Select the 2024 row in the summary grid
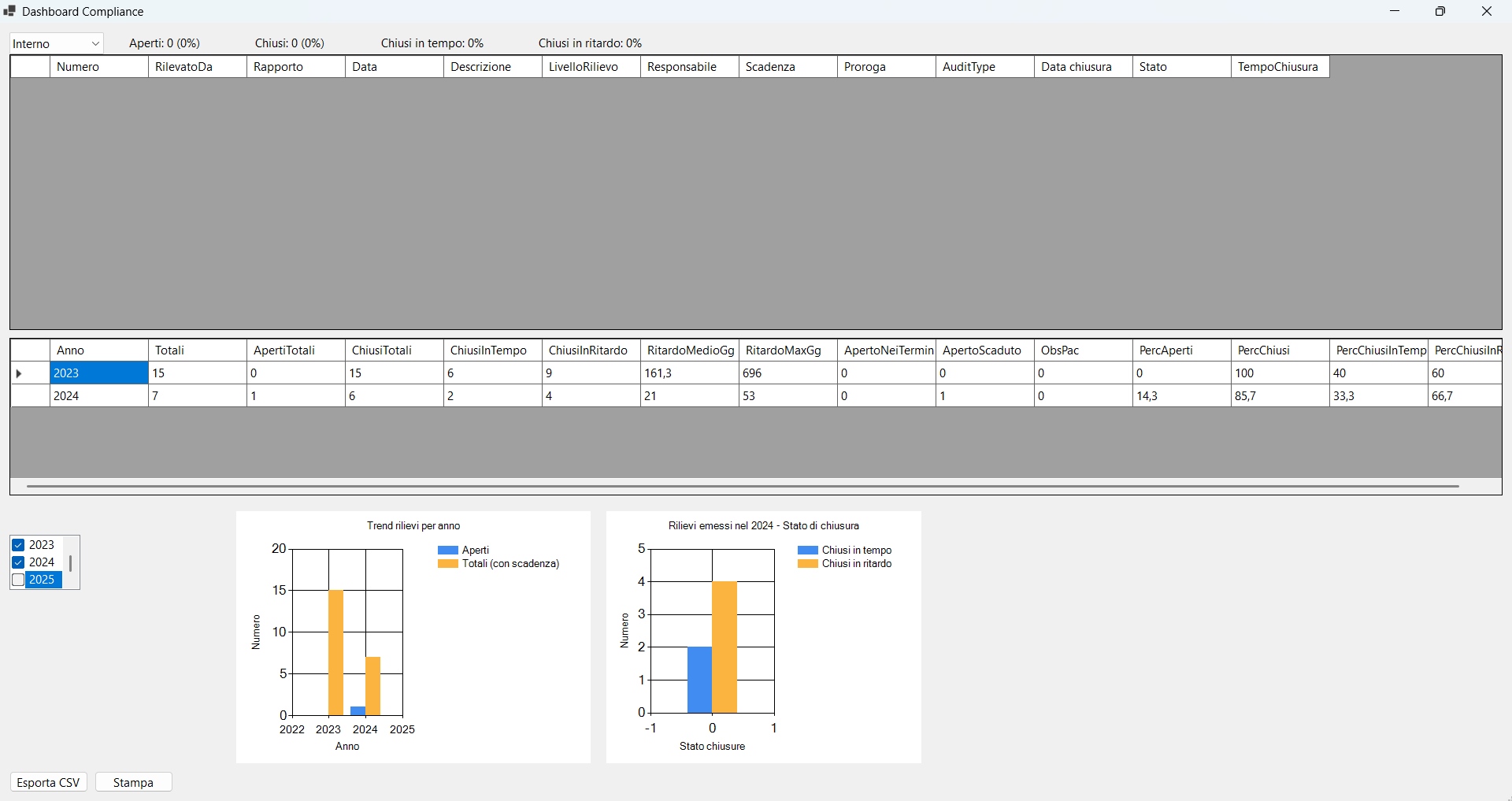1512x801 pixels. (x=98, y=395)
